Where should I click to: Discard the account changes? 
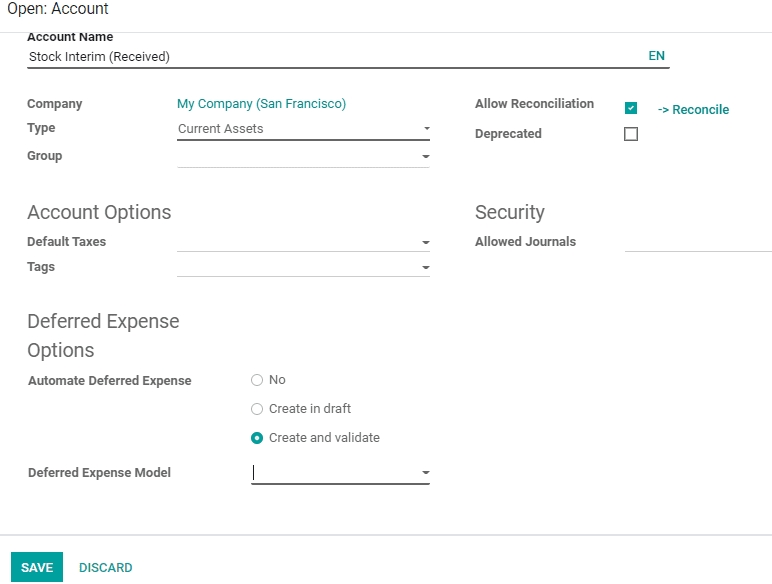tap(106, 568)
